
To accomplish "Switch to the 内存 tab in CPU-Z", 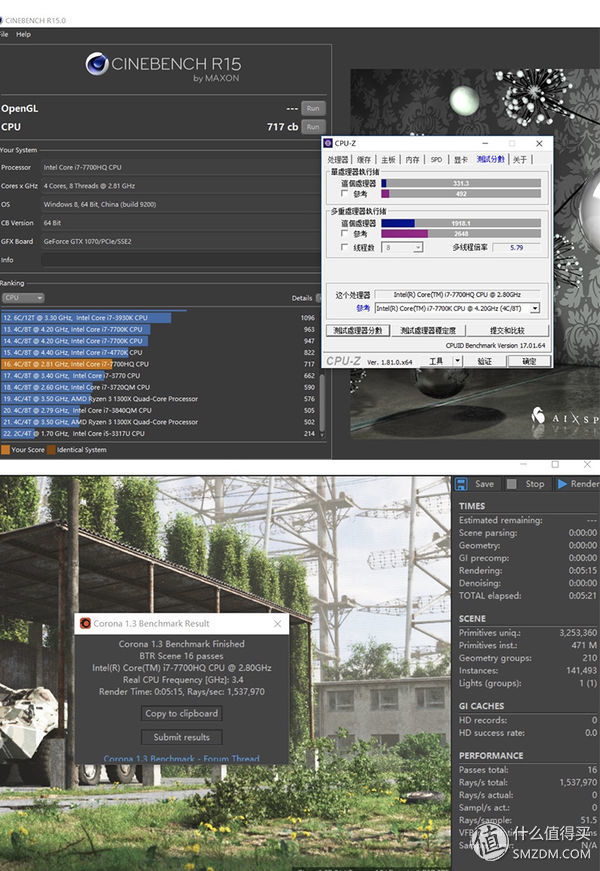I will pyautogui.click(x=412, y=159).
